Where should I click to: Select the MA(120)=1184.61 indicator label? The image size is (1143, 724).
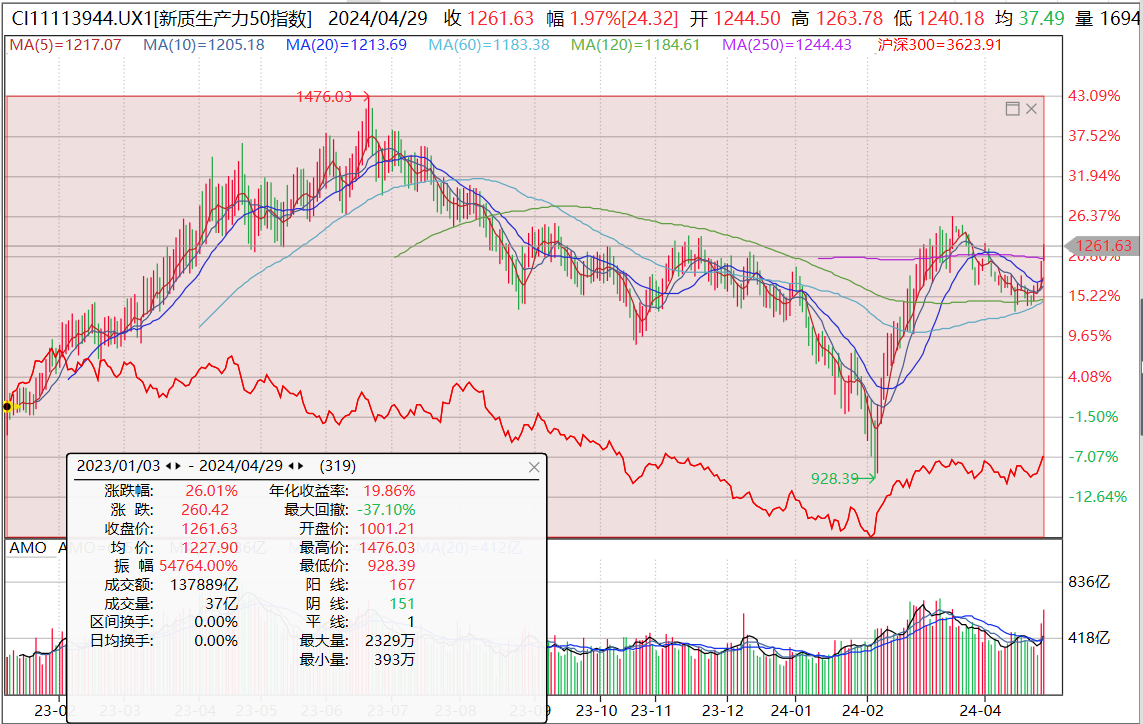[635, 44]
